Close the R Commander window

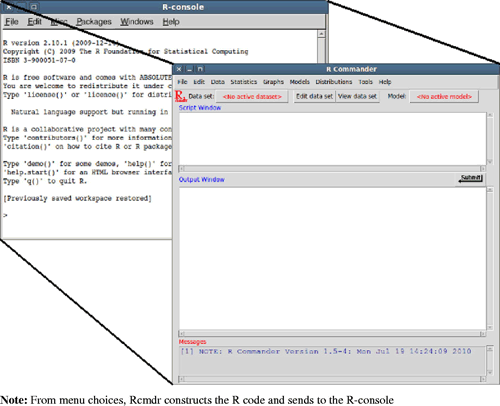pyautogui.click(x=179, y=69)
